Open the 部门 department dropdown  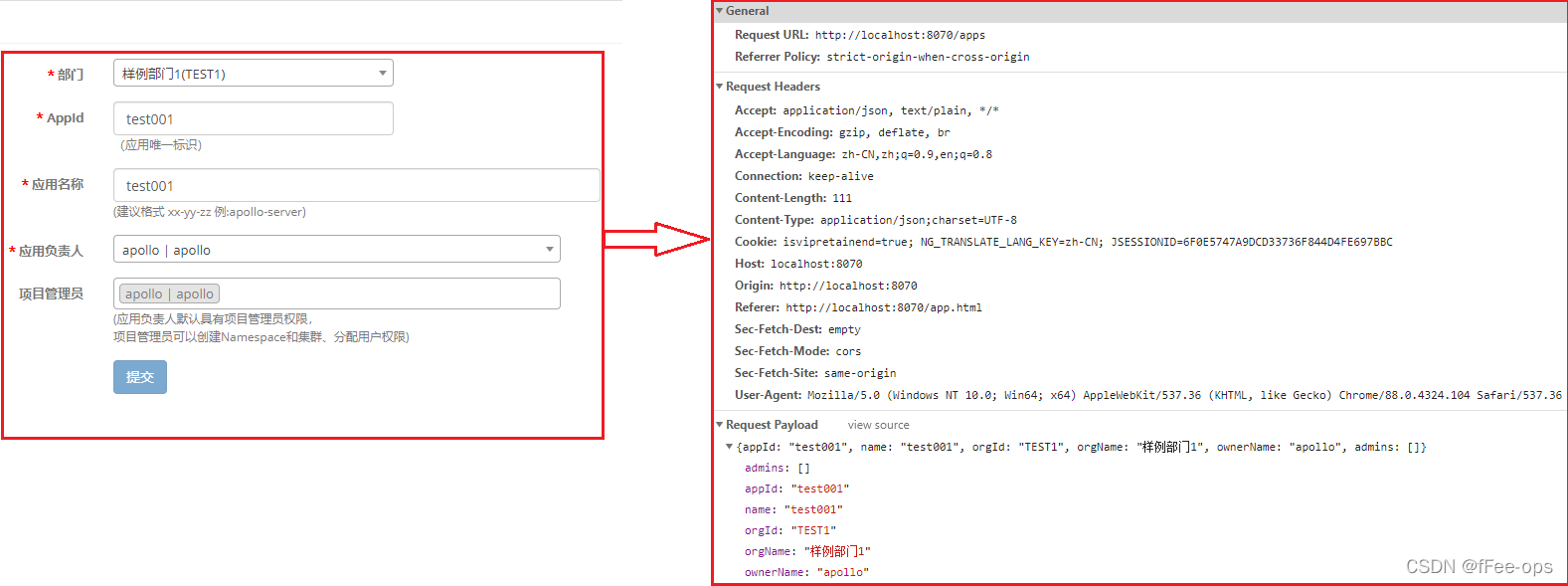click(x=254, y=73)
